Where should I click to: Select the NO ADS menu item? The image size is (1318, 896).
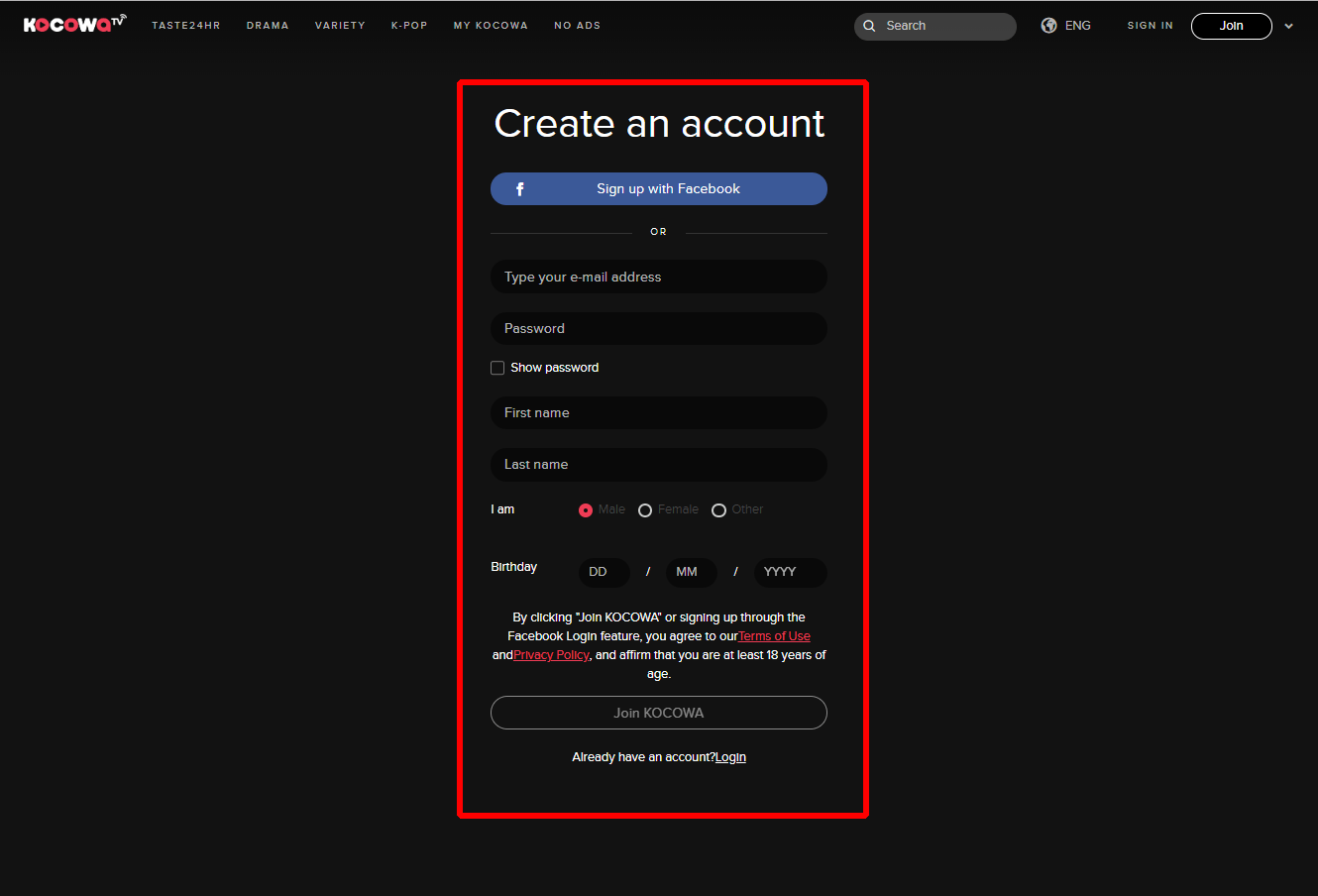coord(578,26)
